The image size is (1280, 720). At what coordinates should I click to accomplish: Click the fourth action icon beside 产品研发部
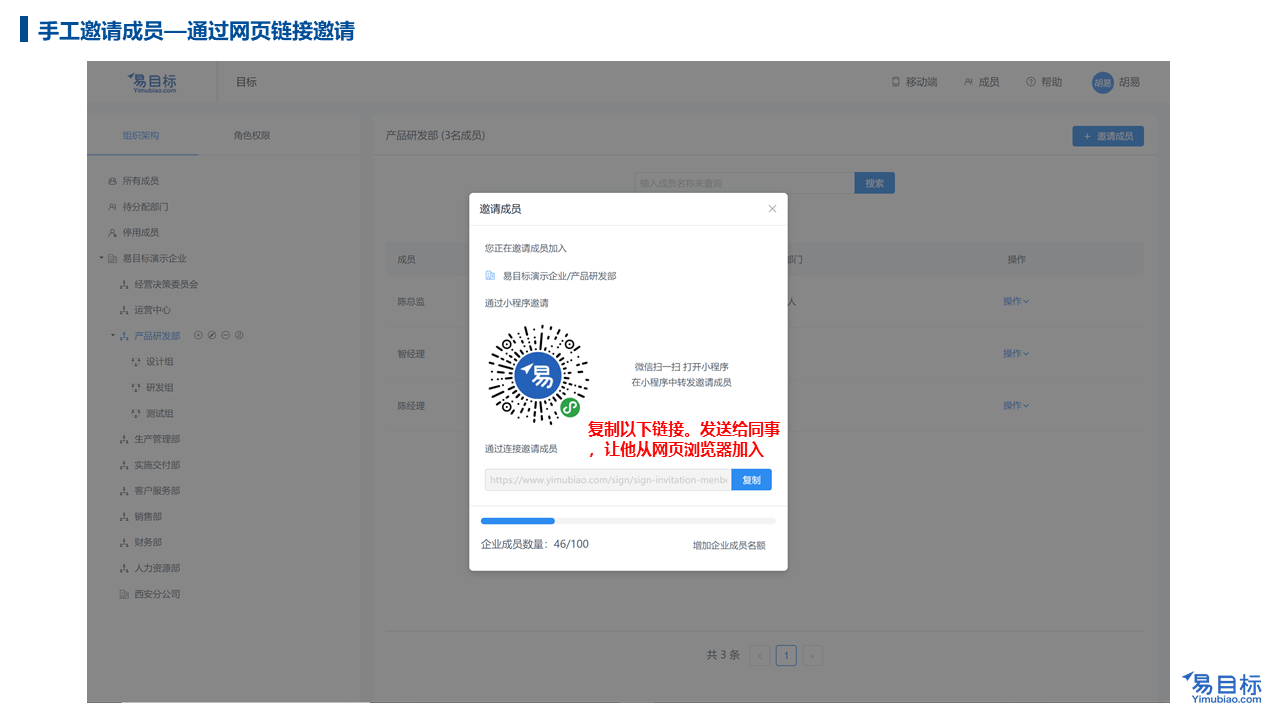pyautogui.click(x=239, y=335)
